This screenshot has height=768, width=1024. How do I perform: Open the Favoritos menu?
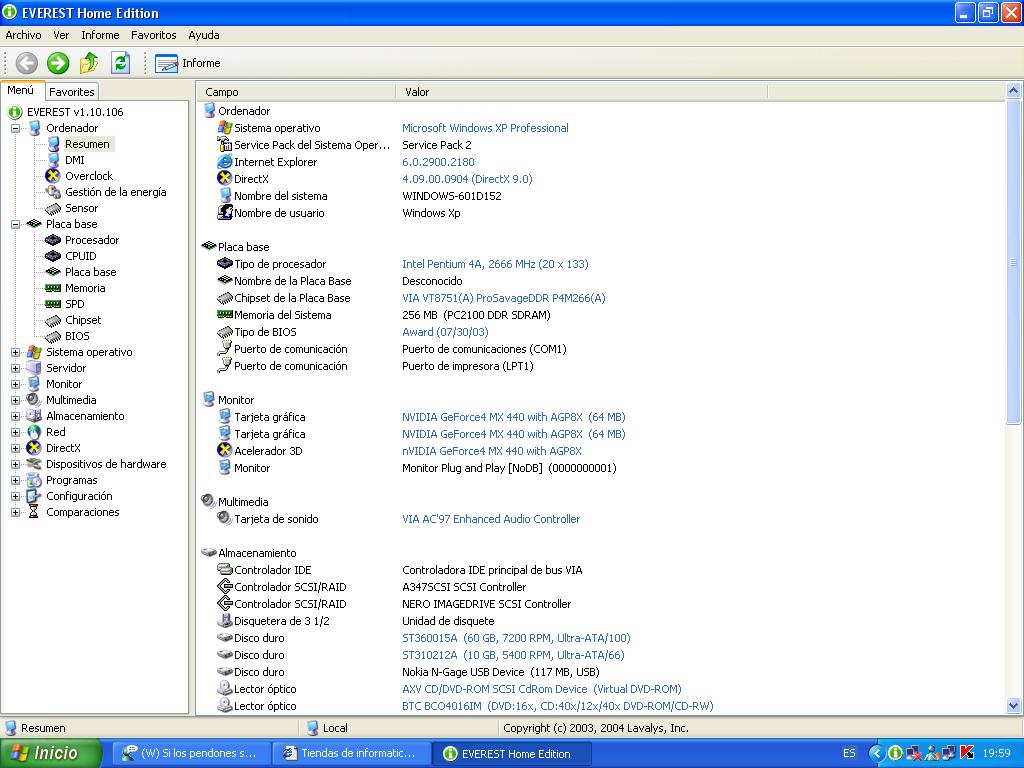(x=153, y=35)
